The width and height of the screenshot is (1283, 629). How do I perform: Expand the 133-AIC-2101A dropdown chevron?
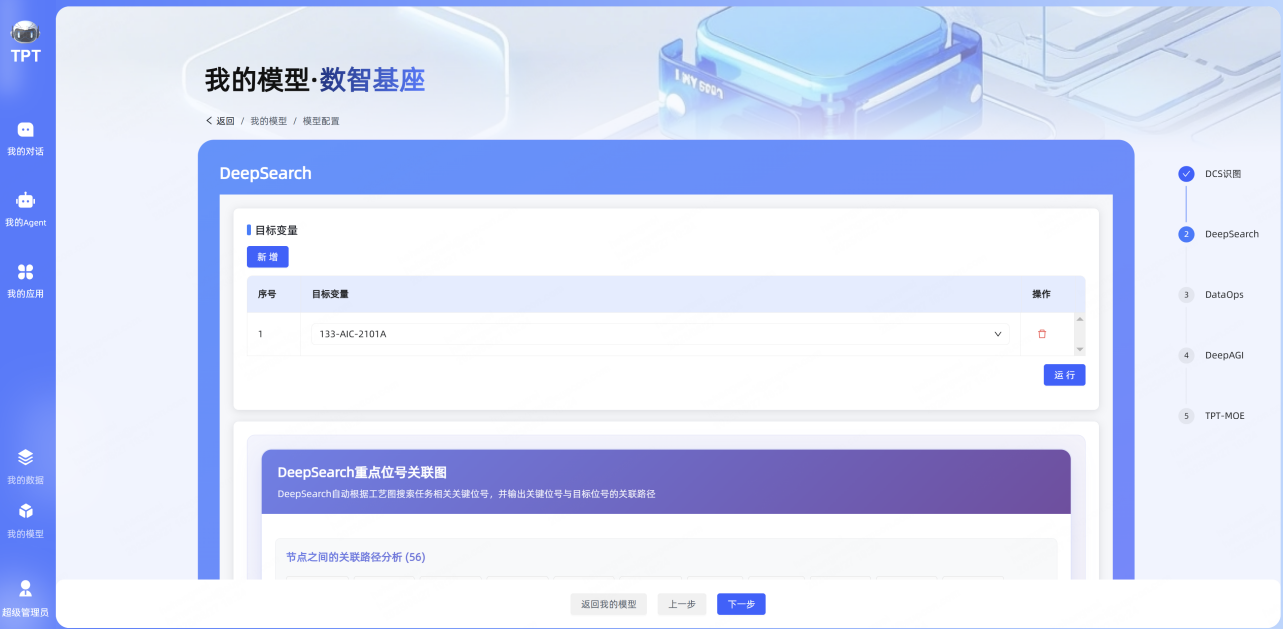998,334
